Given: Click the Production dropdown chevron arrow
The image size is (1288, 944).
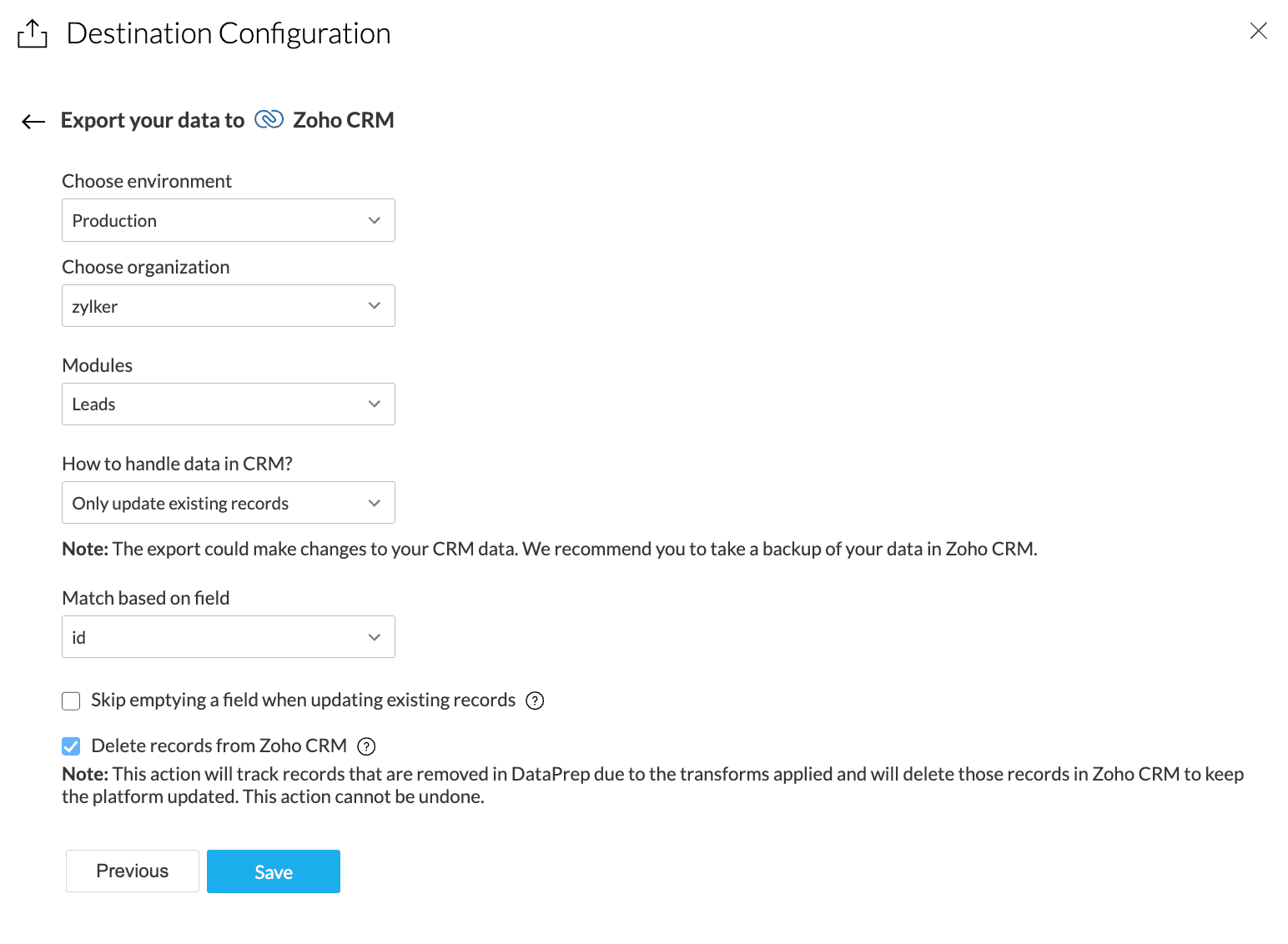Looking at the screenshot, I should (374, 220).
